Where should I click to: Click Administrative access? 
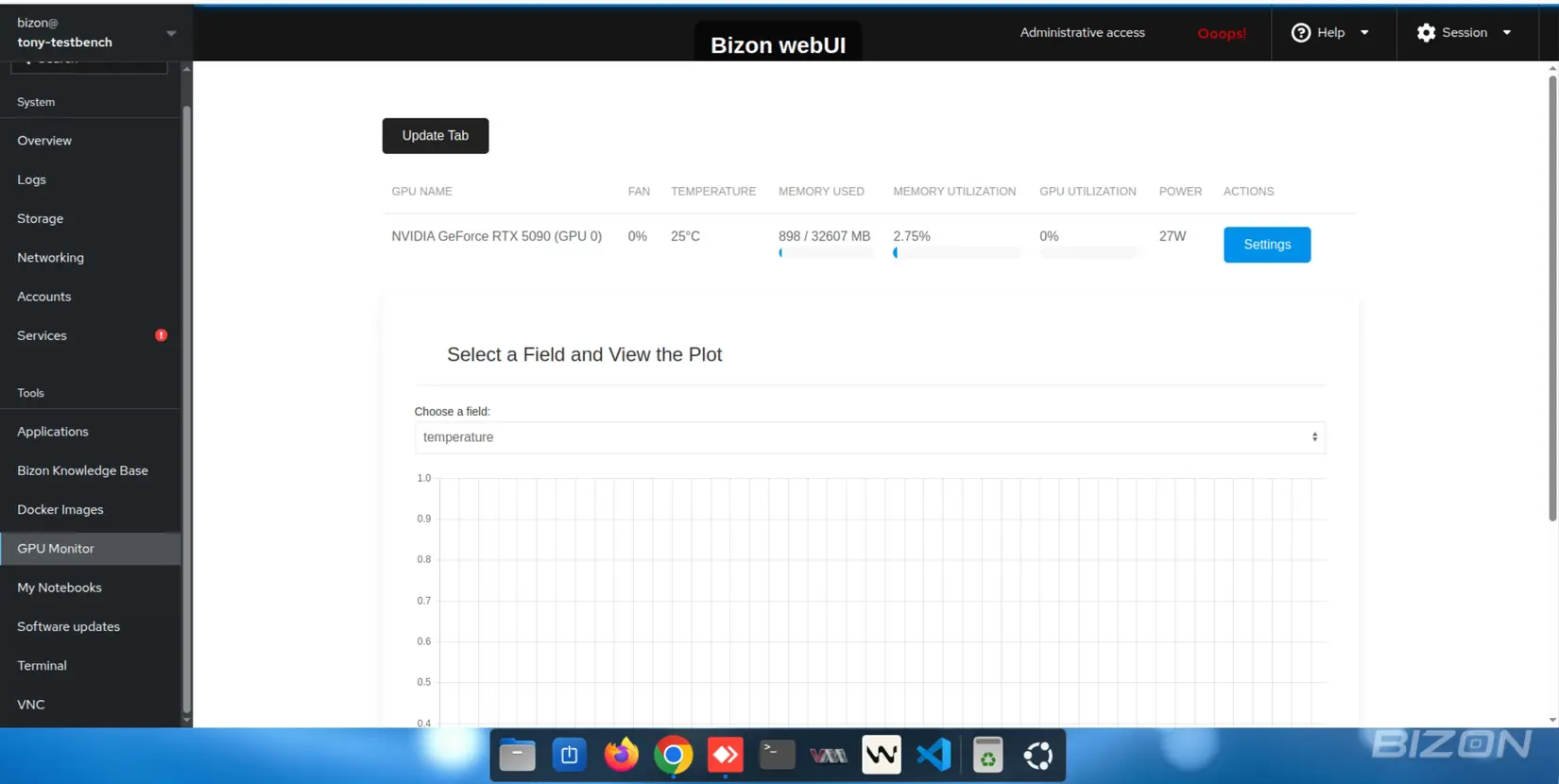tap(1082, 32)
